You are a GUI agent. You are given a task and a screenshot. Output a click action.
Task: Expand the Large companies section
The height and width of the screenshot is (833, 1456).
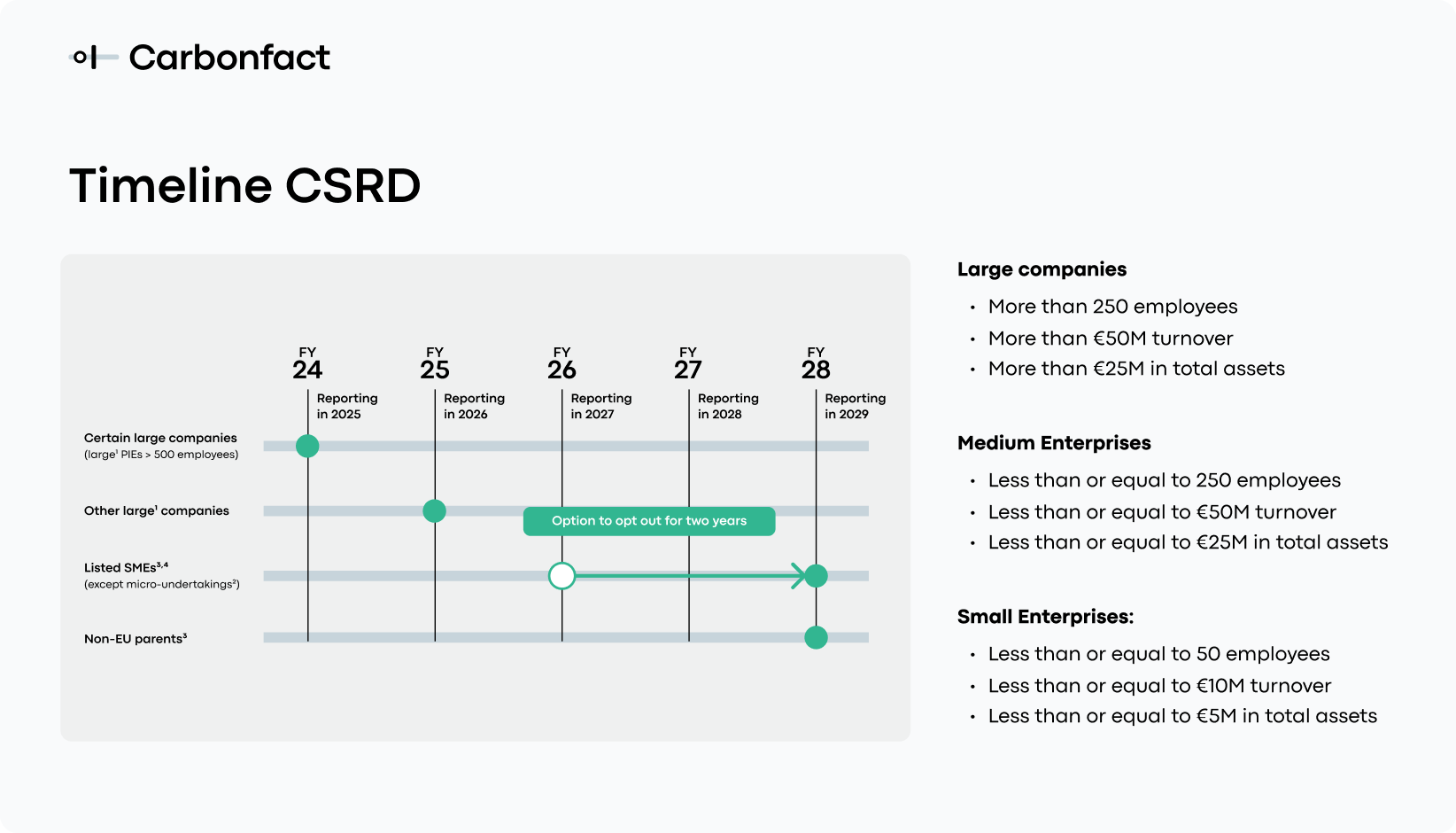1042,269
